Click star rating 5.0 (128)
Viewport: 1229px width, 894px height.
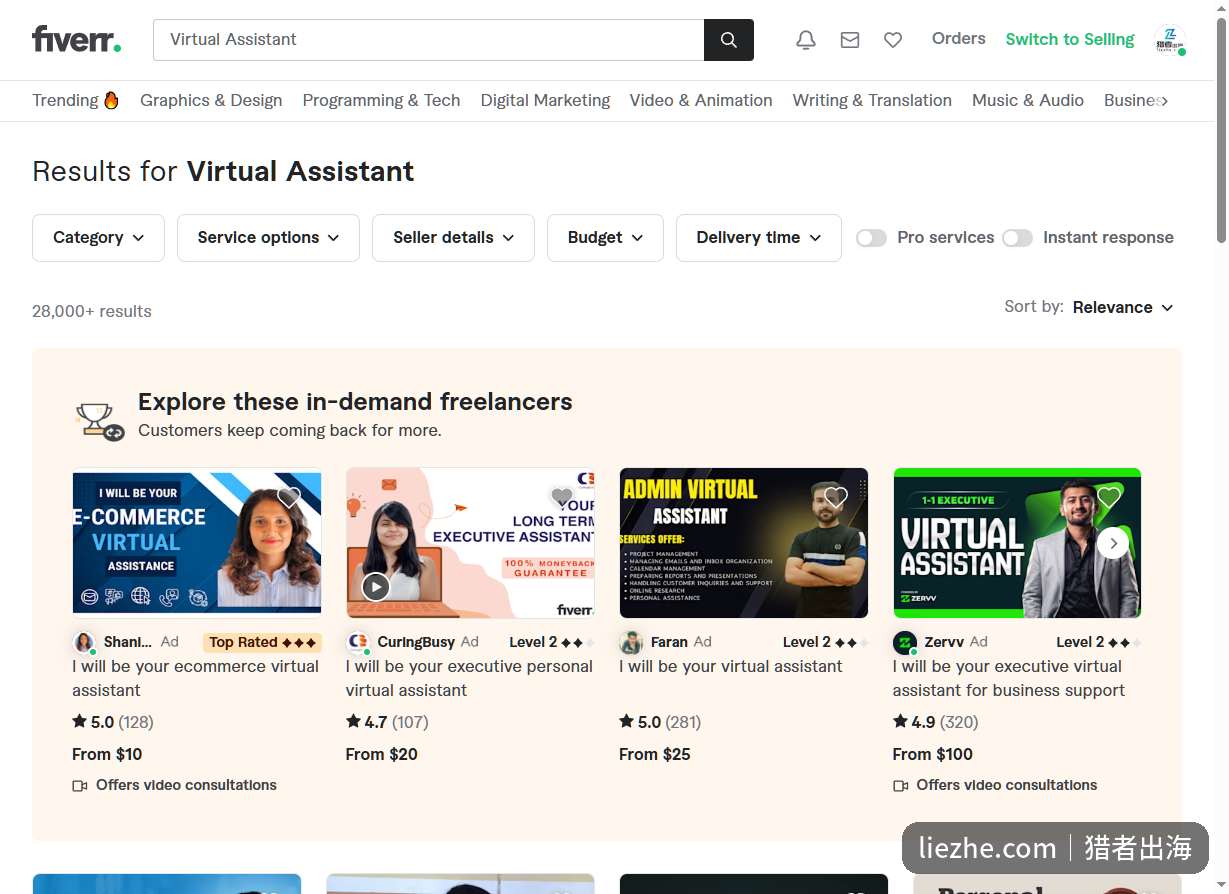113,722
